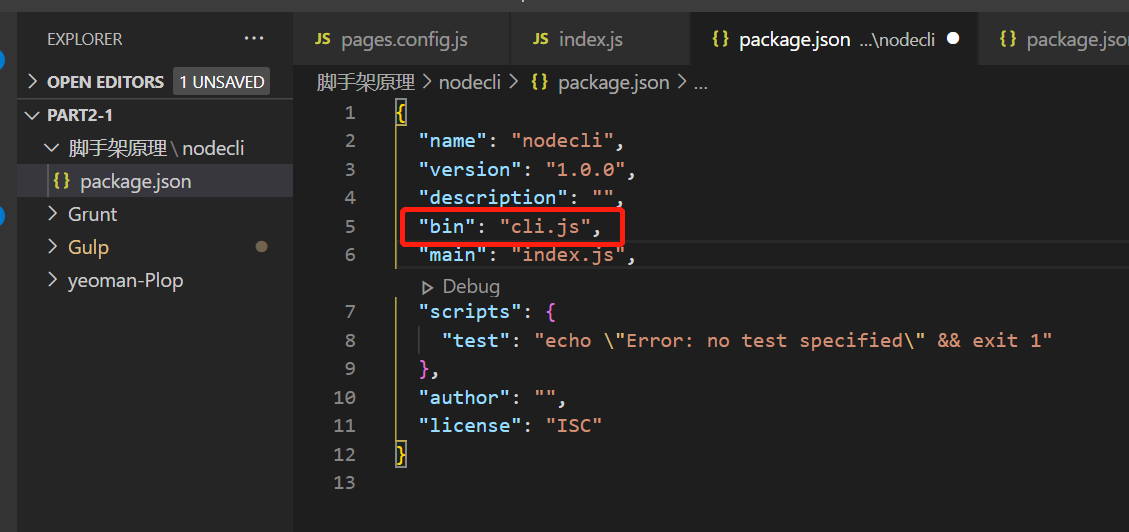Expand the OPEN EDITORS section
1129x532 pixels.
[x=33, y=82]
